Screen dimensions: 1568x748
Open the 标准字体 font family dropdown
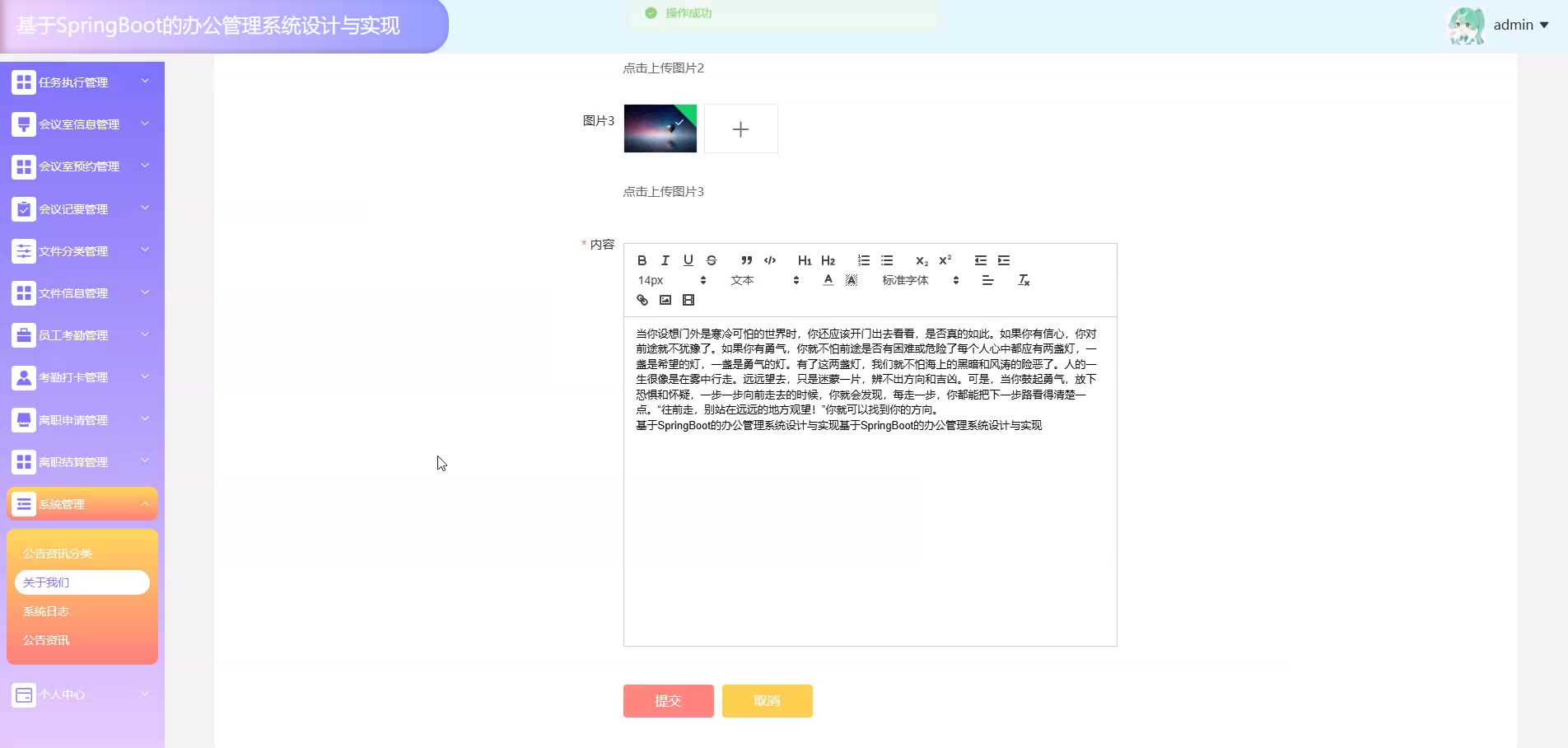[x=914, y=280]
